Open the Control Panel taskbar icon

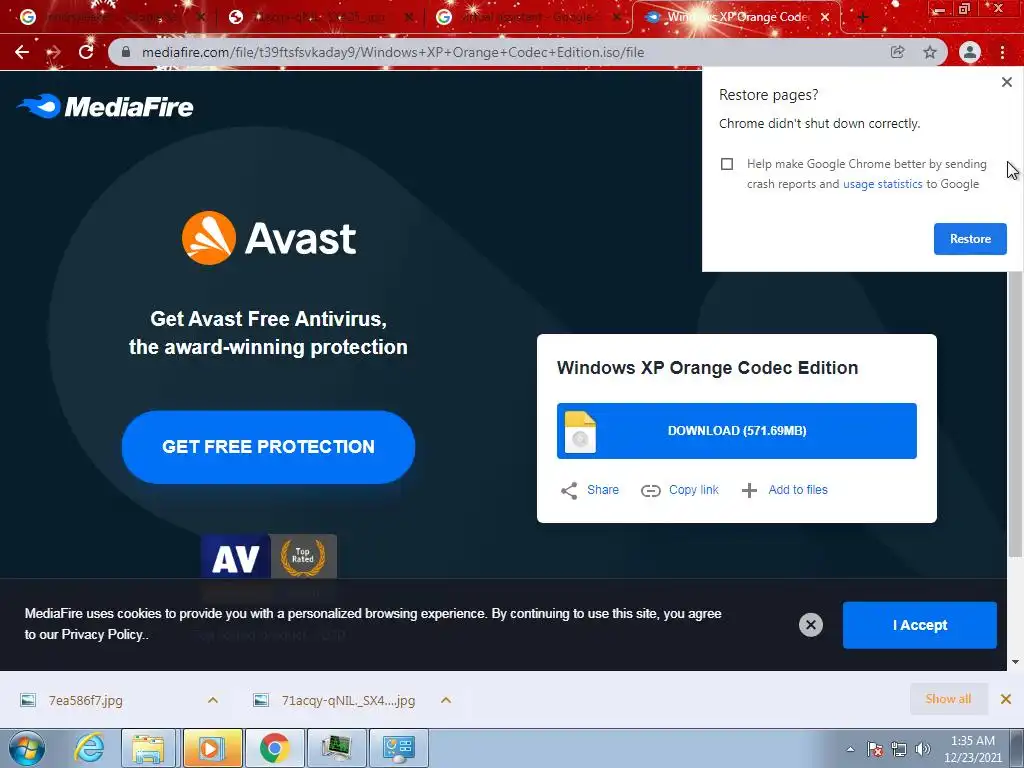(399, 748)
